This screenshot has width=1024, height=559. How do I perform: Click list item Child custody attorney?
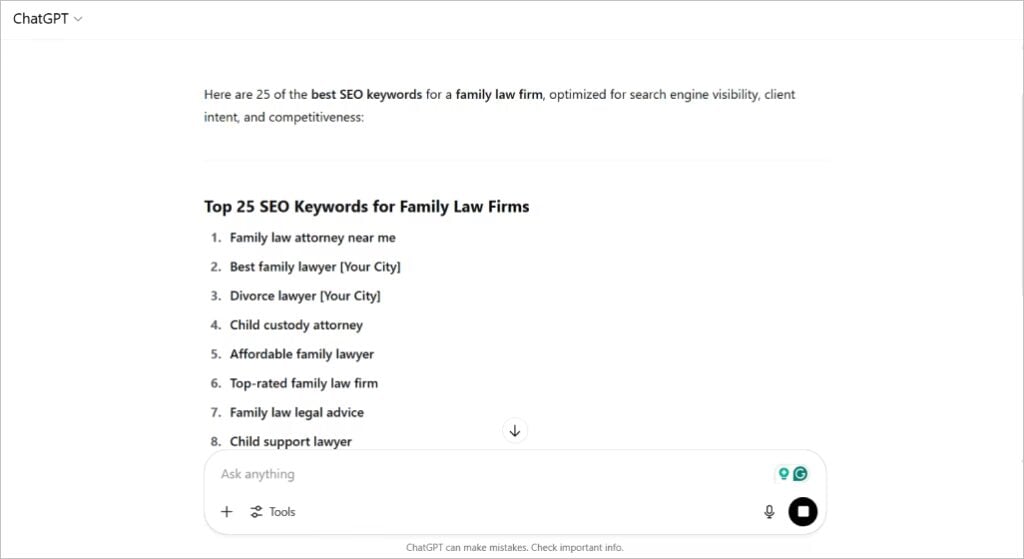(x=296, y=325)
